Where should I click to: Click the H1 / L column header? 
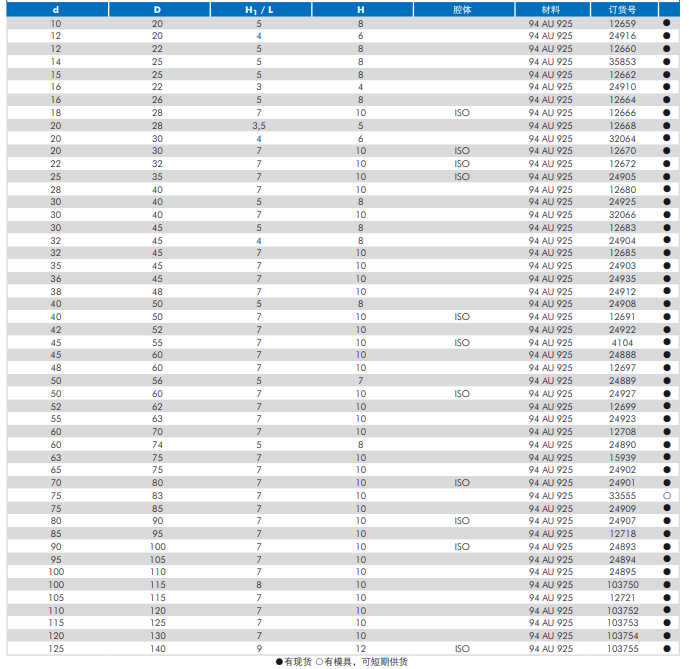pos(258,9)
